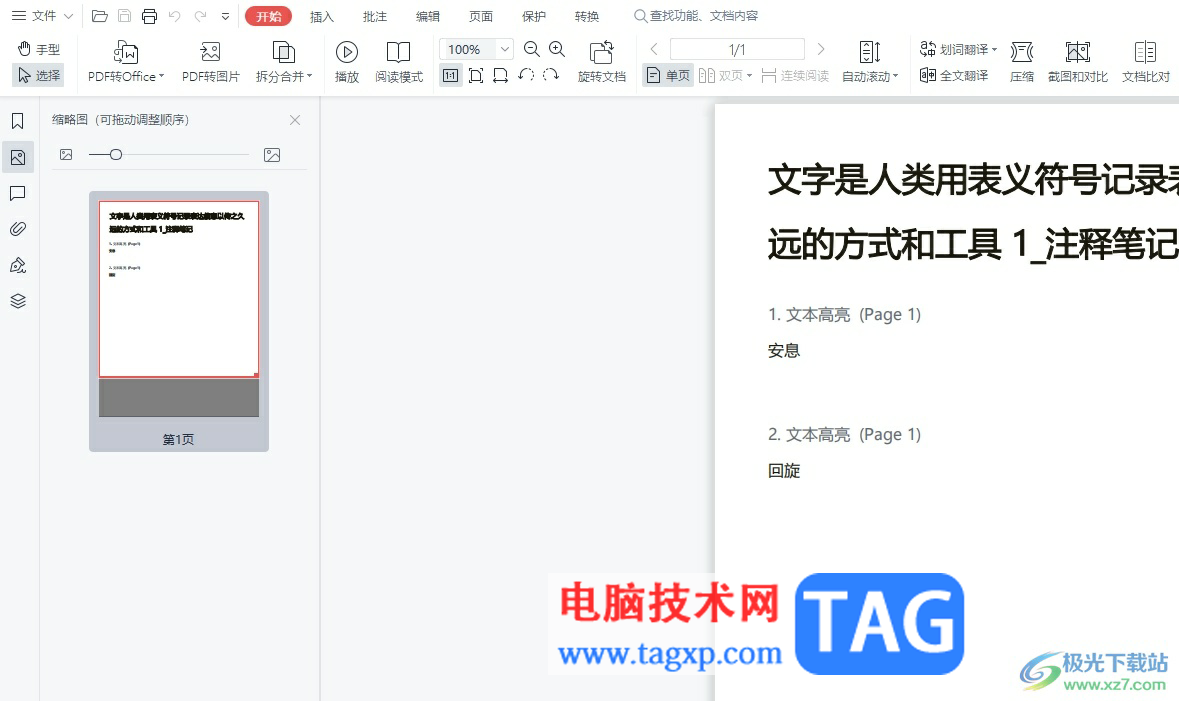Image resolution: width=1179 pixels, height=701 pixels.
Task: Expand the 双页 dropdown arrow
Action: pyautogui.click(x=750, y=75)
